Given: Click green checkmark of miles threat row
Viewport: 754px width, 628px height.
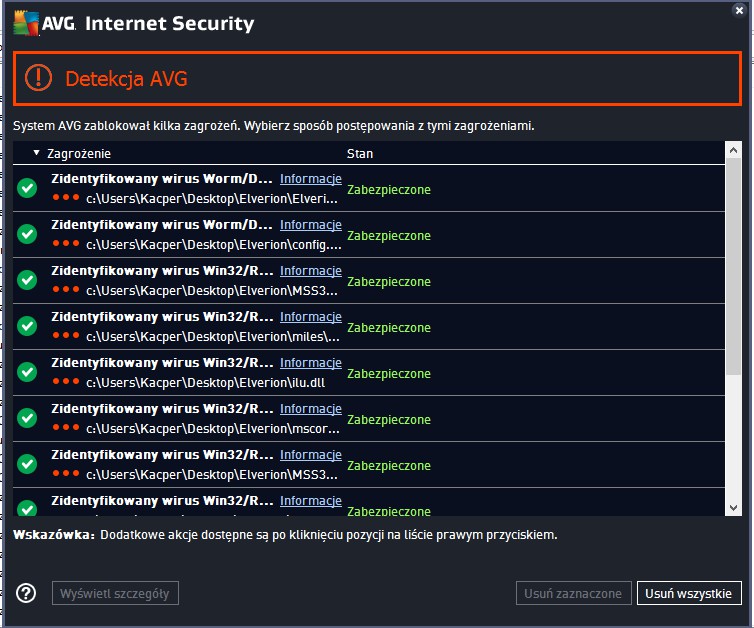Looking at the screenshot, I should coord(27,326).
